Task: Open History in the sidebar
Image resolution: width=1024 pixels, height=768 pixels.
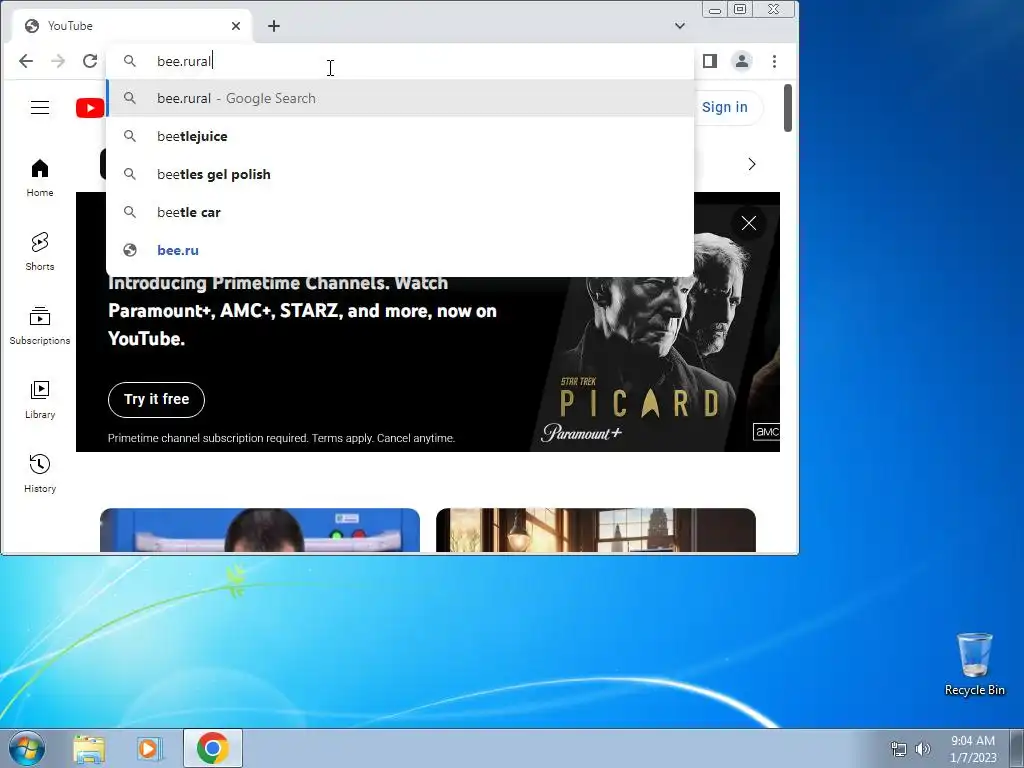Action: click(x=40, y=473)
